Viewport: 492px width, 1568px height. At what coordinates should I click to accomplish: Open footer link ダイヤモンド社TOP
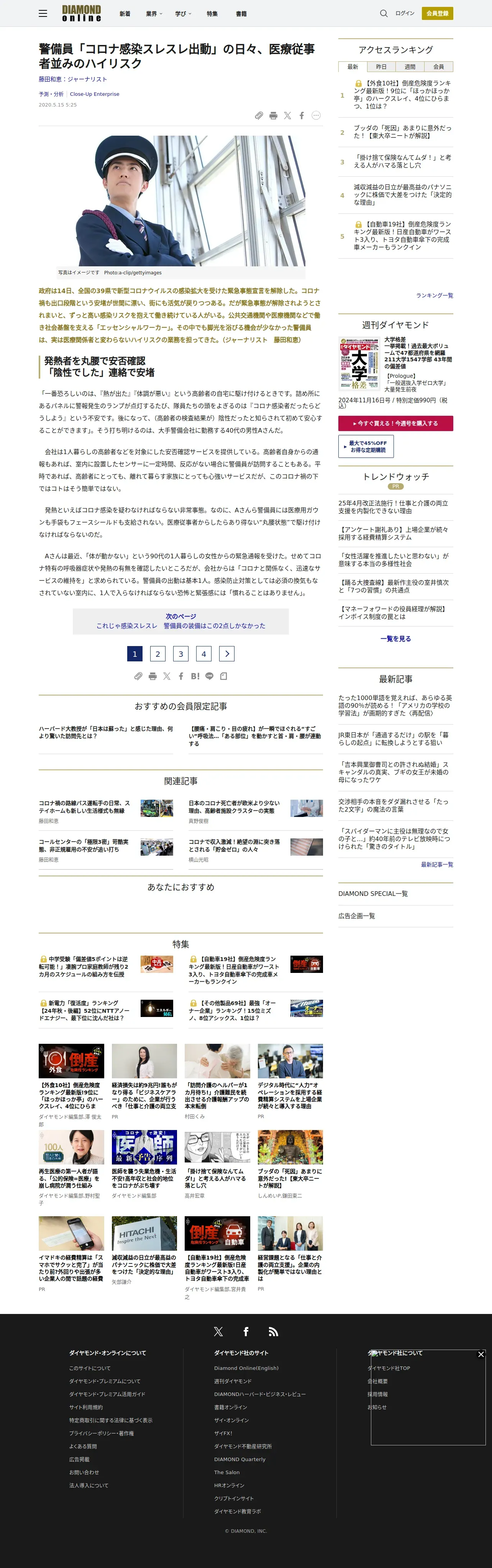(x=389, y=1368)
